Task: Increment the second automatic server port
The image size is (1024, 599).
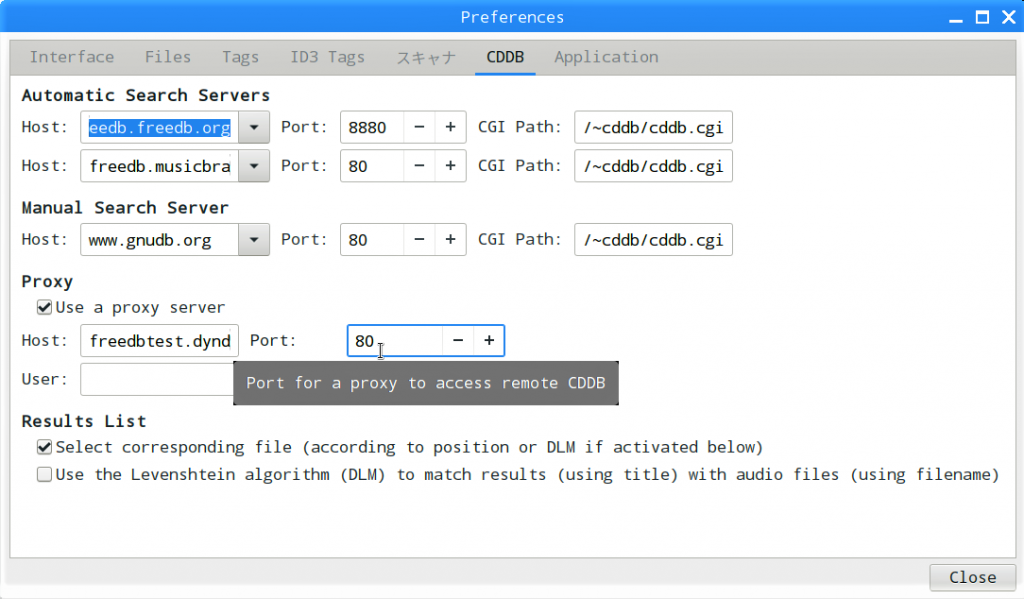Action: [450, 166]
